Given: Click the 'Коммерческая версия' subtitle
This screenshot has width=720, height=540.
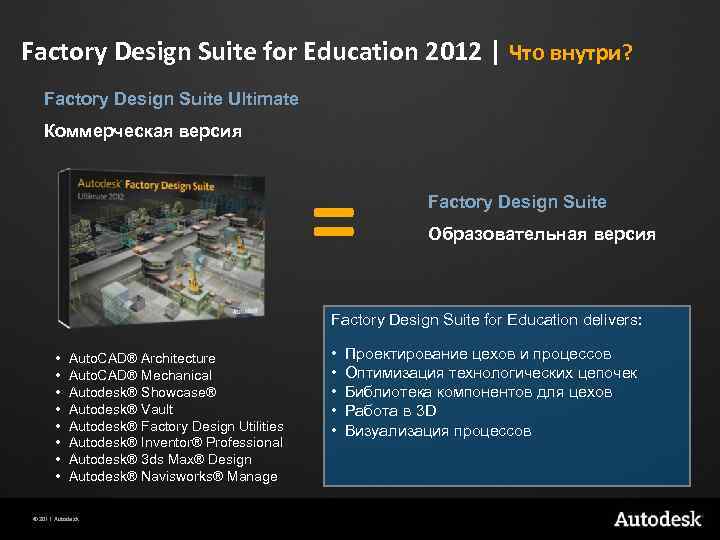Looking at the screenshot, I should tap(142, 131).
